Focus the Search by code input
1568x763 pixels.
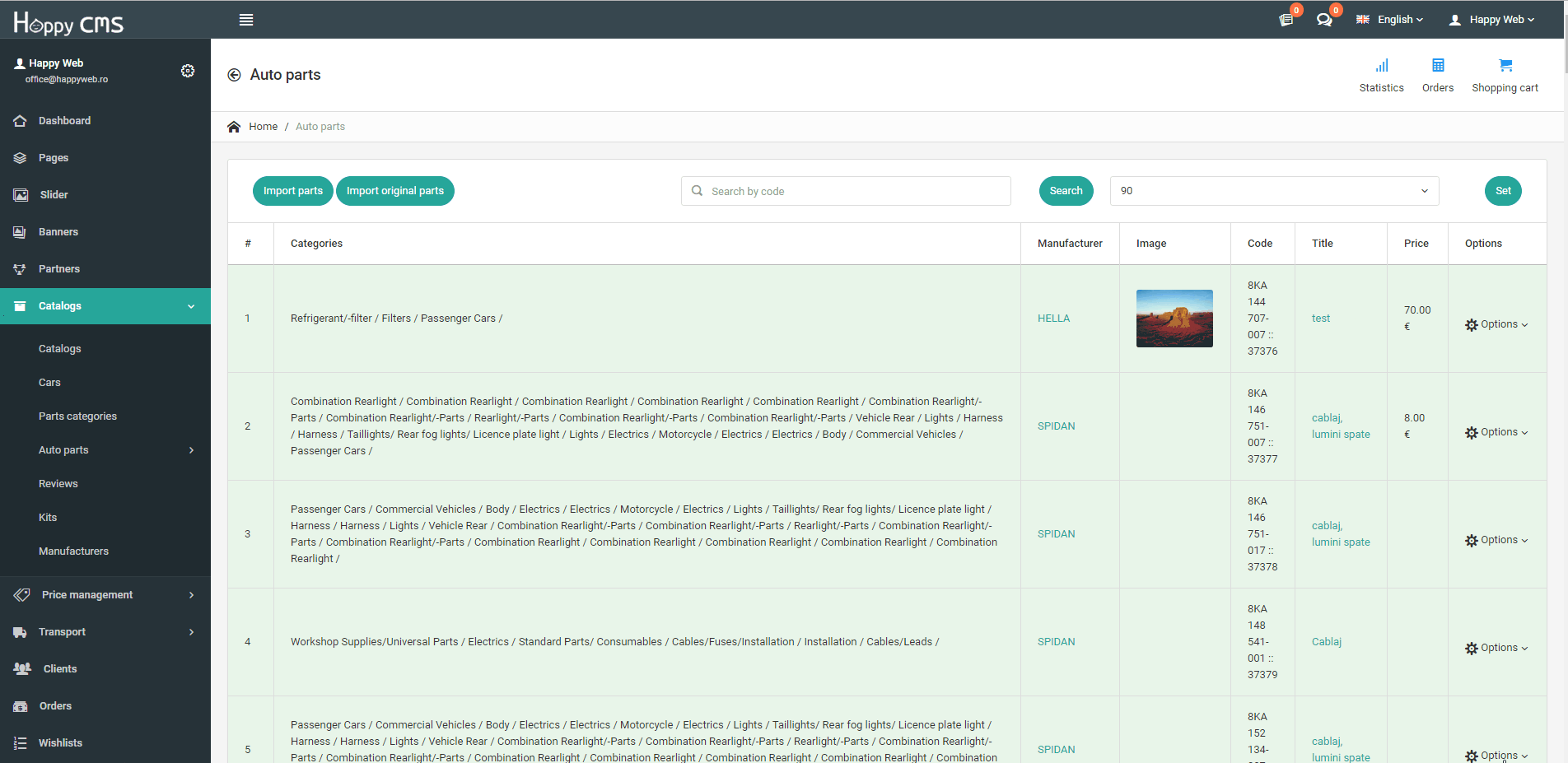[x=846, y=191]
